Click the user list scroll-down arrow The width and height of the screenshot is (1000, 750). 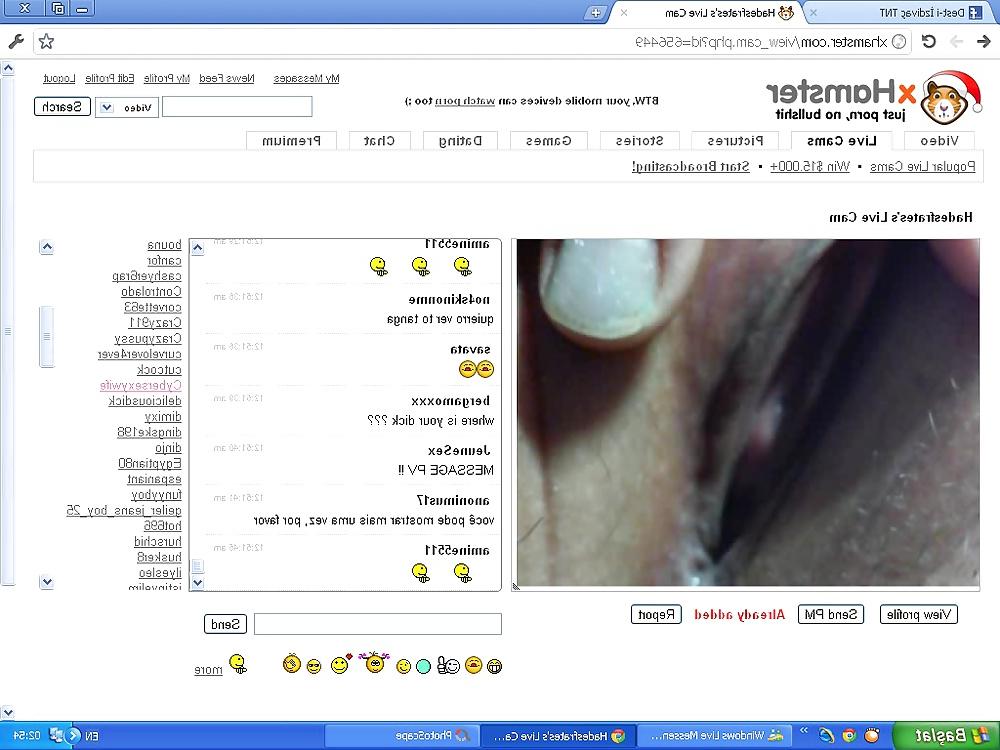[47, 582]
